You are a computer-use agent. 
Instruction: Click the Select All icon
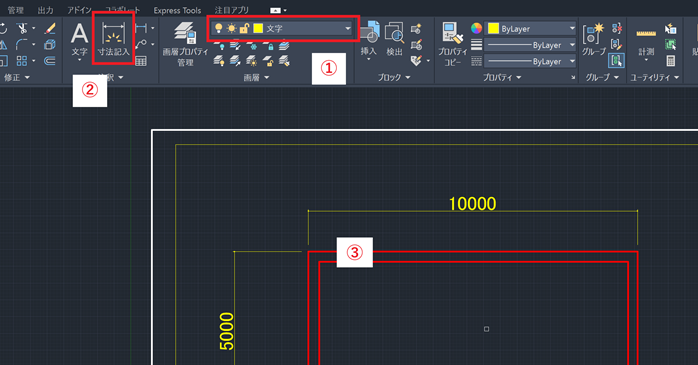pyautogui.click(x=670, y=45)
